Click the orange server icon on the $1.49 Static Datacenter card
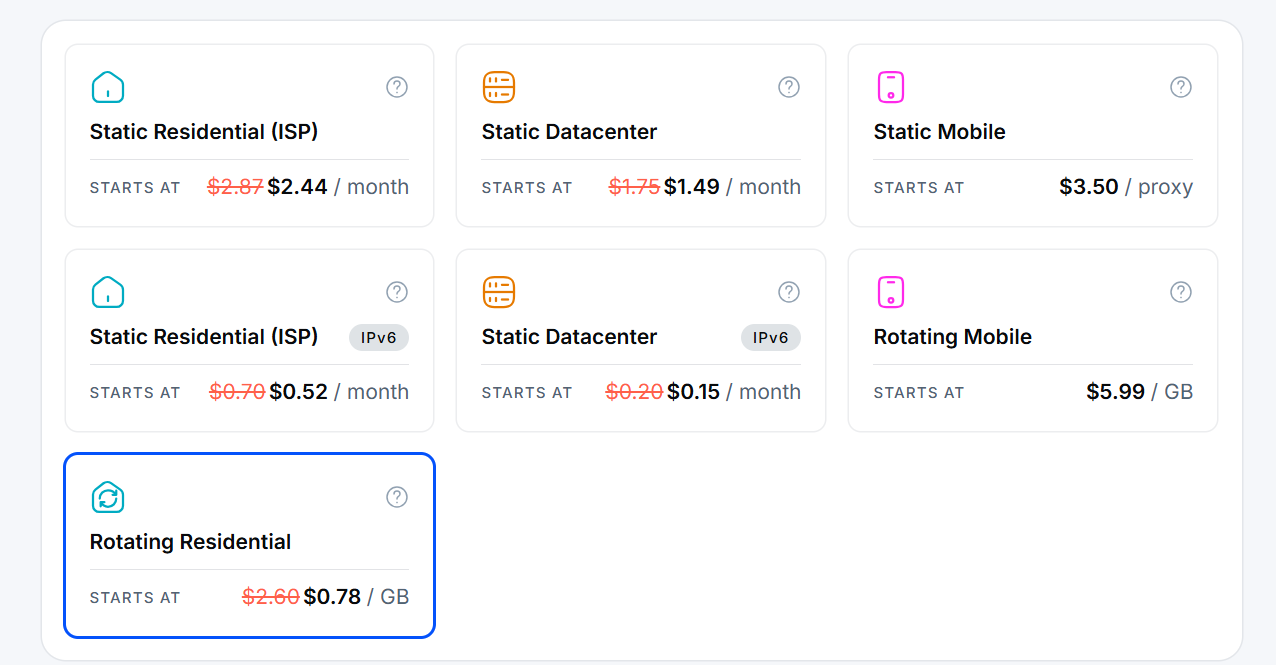This screenshot has height=665, width=1276. coord(499,87)
